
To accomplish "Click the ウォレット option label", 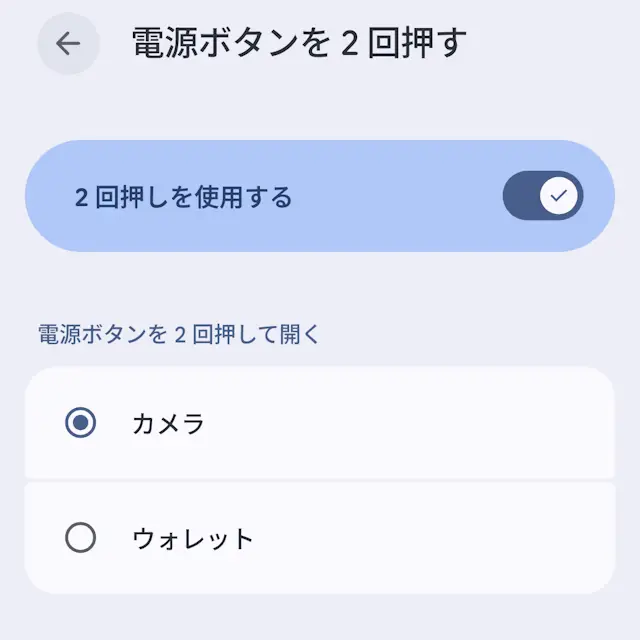I will tap(193, 540).
